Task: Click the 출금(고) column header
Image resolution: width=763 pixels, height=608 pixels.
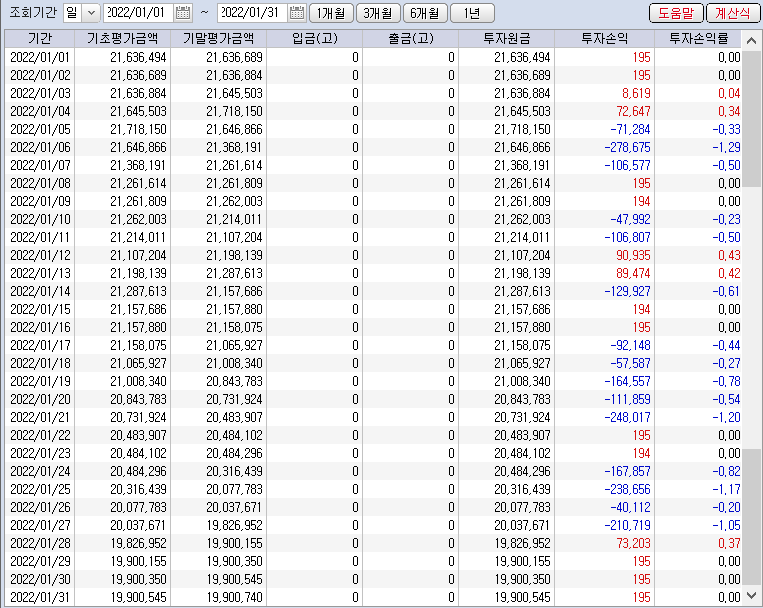Action: (x=410, y=38)
